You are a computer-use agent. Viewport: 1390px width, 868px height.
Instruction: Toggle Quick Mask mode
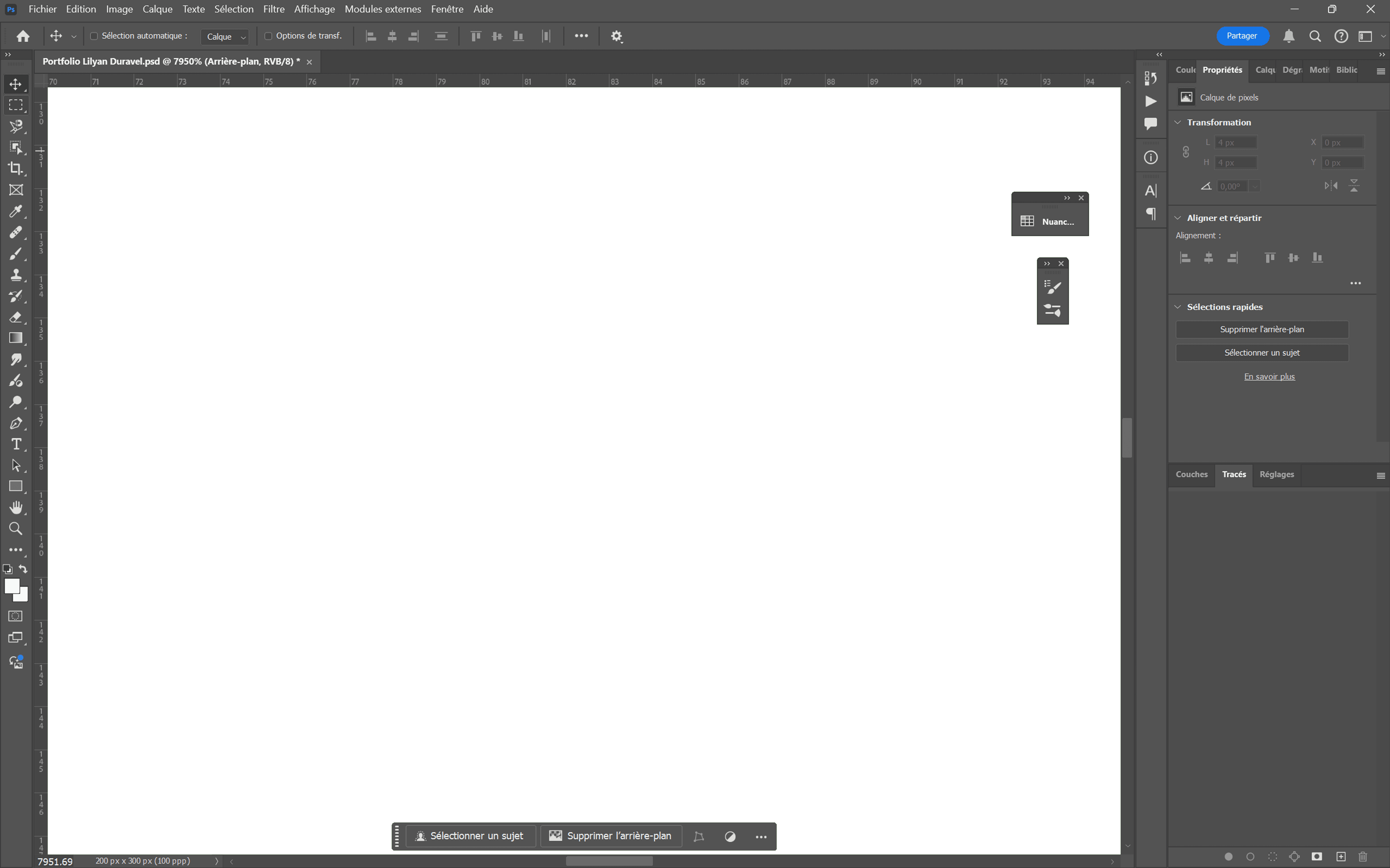coord(15,616)
